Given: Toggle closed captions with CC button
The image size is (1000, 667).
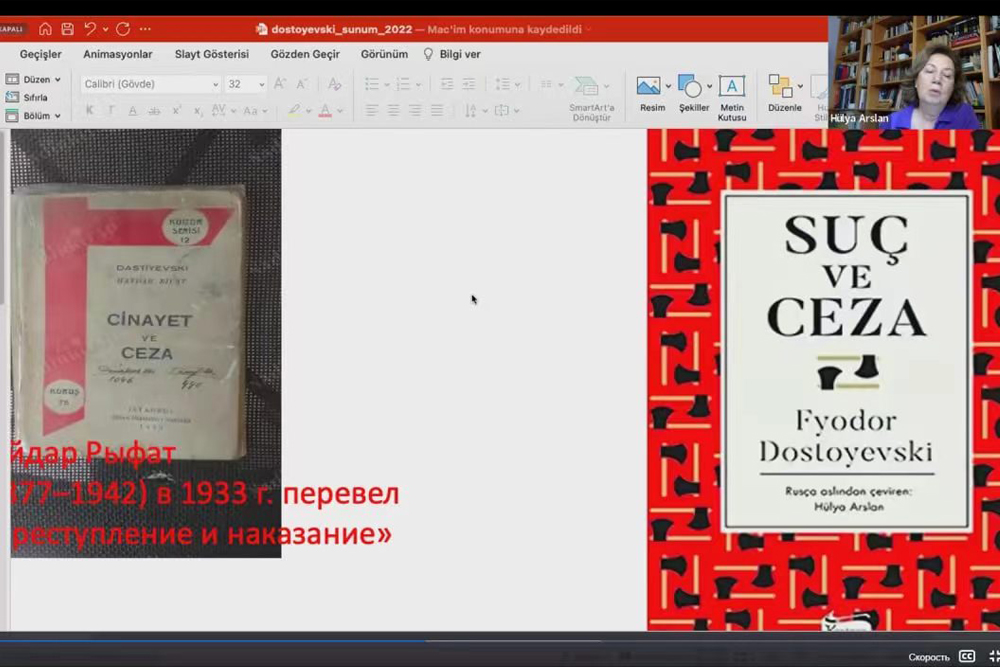Looking at the screenshot, I should pyautogui.click(x=966, y=656).
